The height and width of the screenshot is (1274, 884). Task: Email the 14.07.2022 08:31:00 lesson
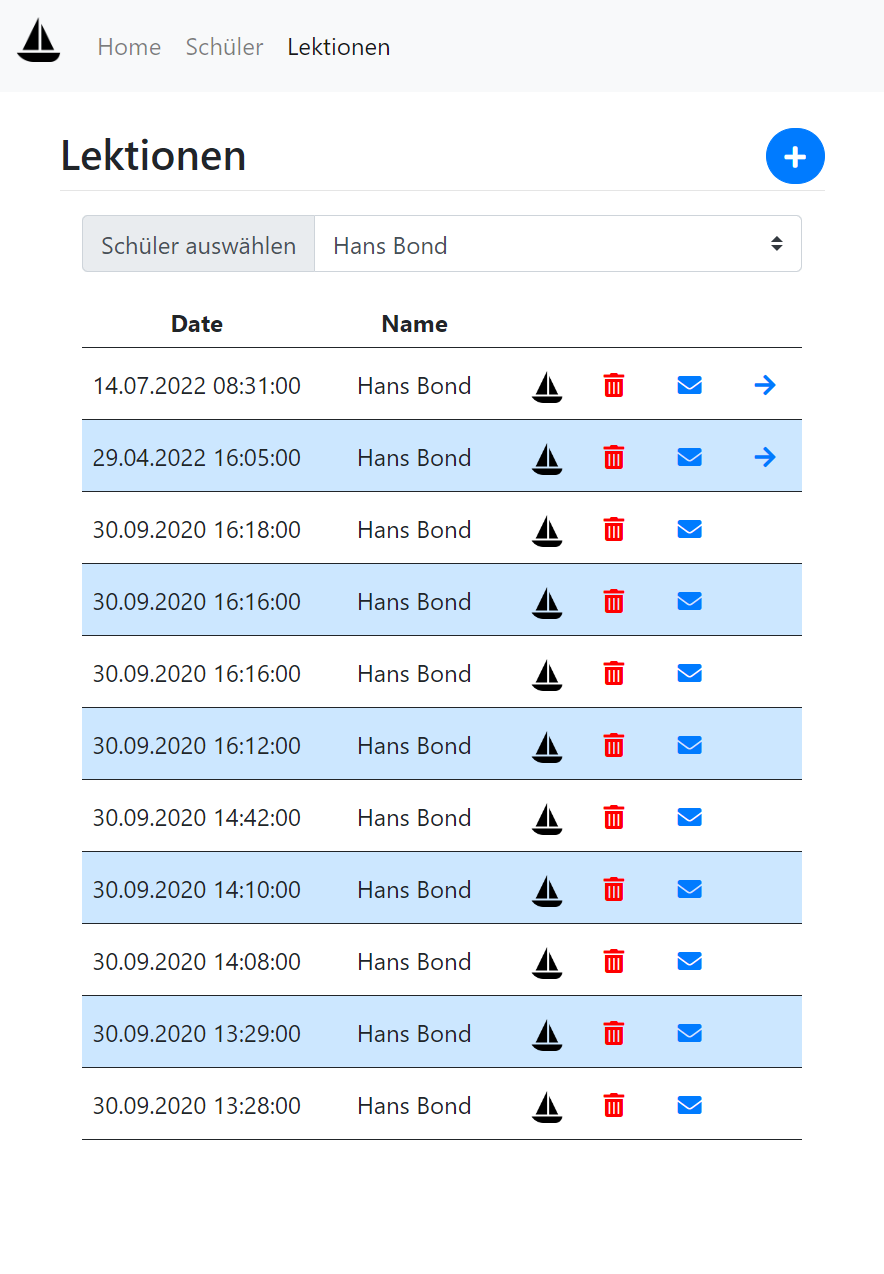point(689,385)
